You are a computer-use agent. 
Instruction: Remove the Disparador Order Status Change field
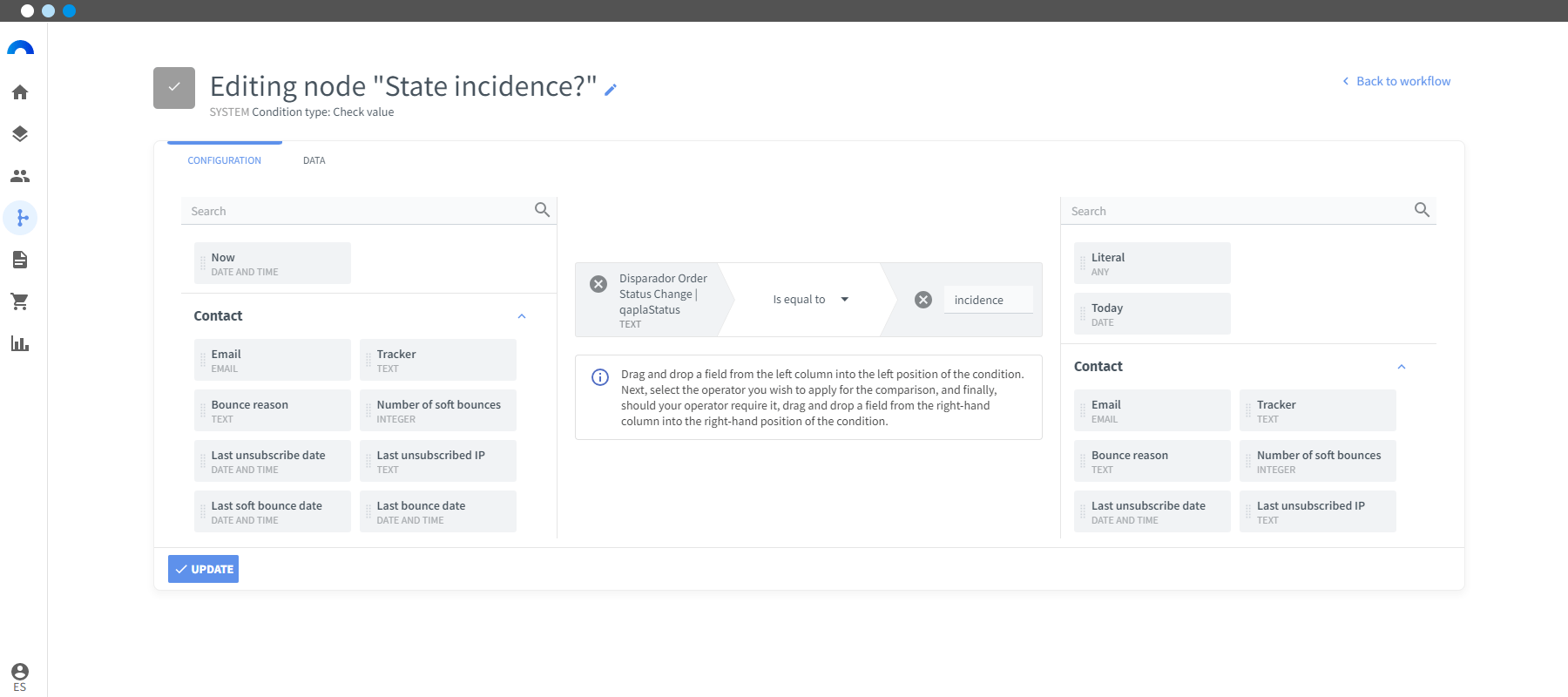tap(598, 284)
